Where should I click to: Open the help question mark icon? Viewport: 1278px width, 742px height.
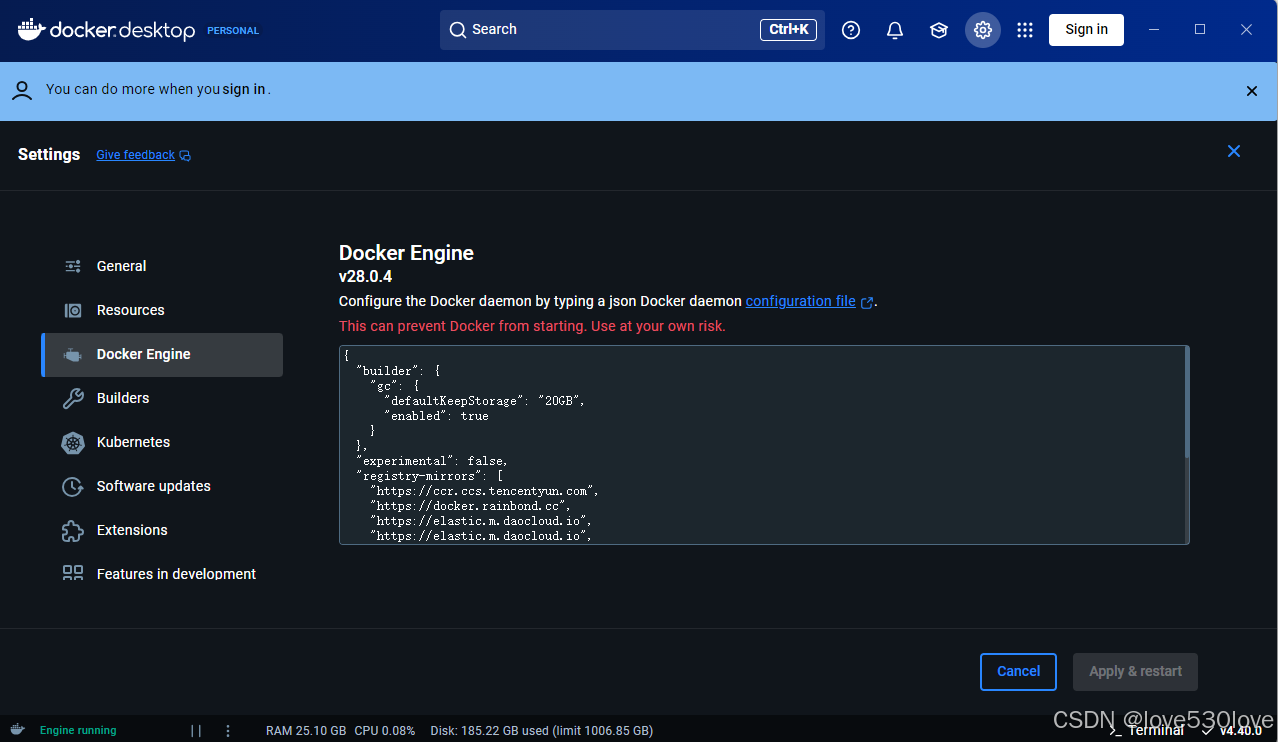coord(851,30)
